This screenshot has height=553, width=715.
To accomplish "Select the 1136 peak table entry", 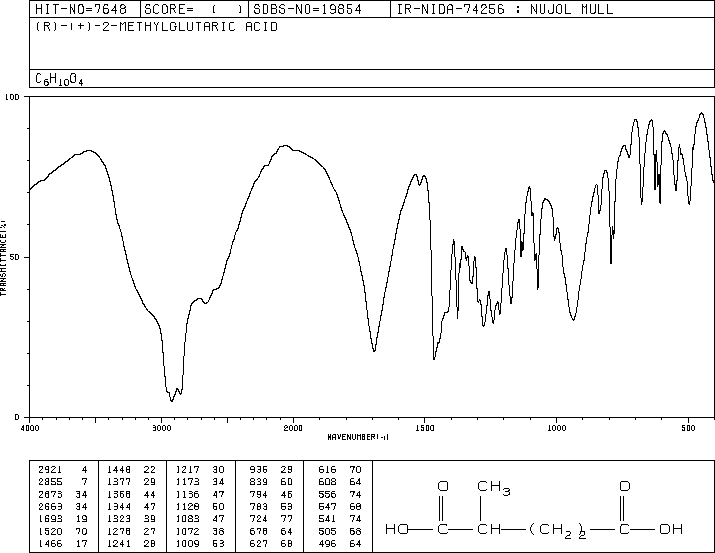I will click(x=200, y=494).
